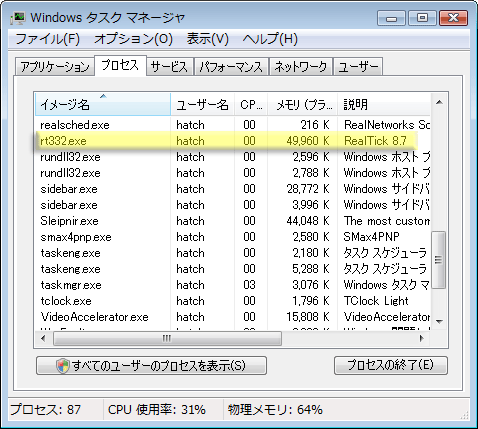
Task: Click the vertical scrollbar down arrow
Action: (439, 322)
